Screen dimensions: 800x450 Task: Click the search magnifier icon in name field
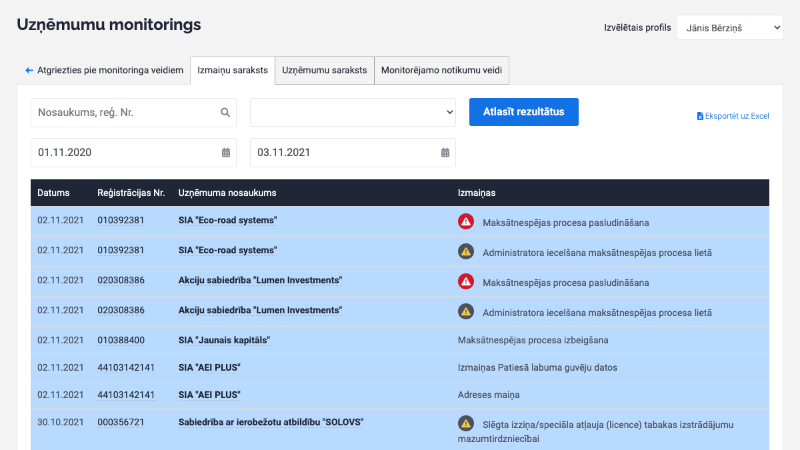pos(225,113)
